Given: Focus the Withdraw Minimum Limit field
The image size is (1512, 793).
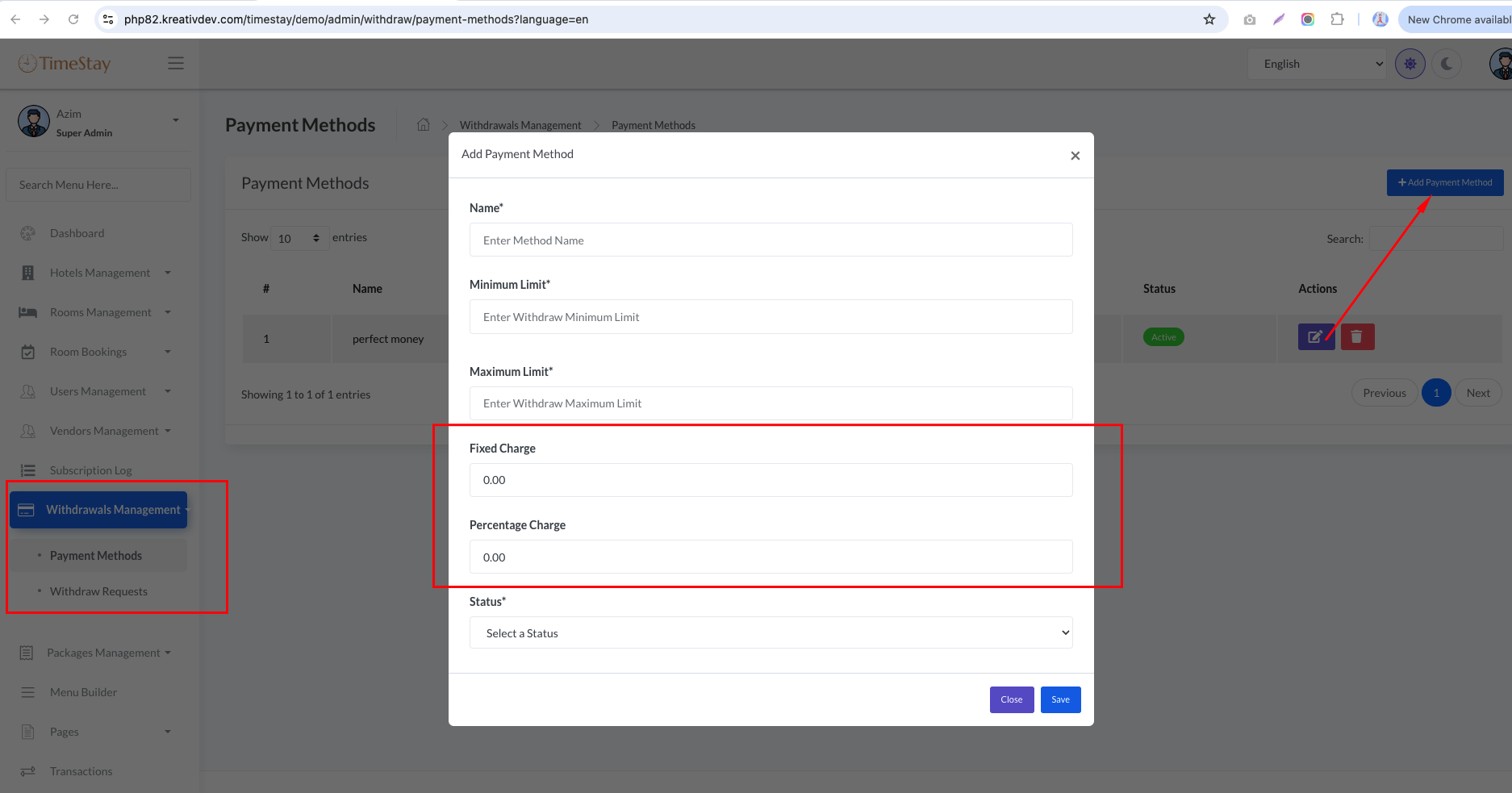Looking at the screenshot, I should [x=771, y=317].
